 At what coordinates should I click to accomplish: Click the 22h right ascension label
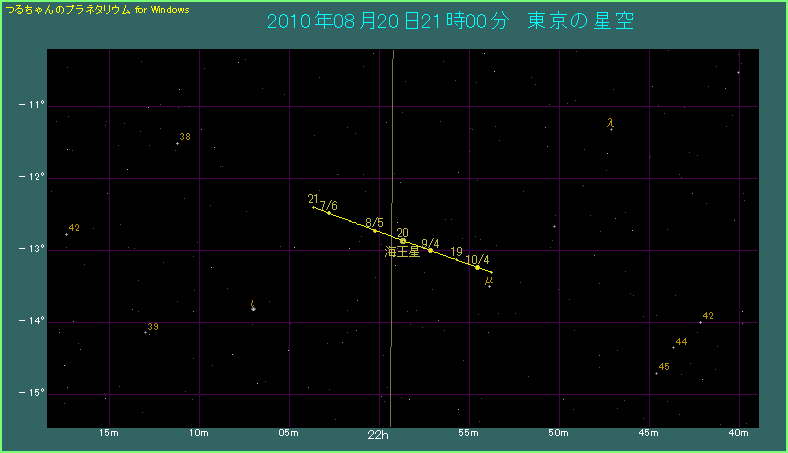[378, 436]
